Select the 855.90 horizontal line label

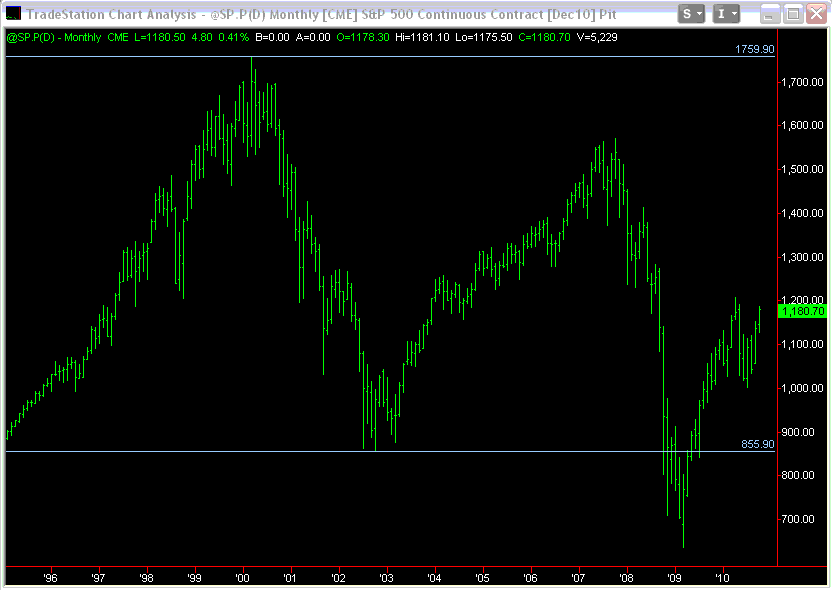pyautogui.click(x=758, y=444)
